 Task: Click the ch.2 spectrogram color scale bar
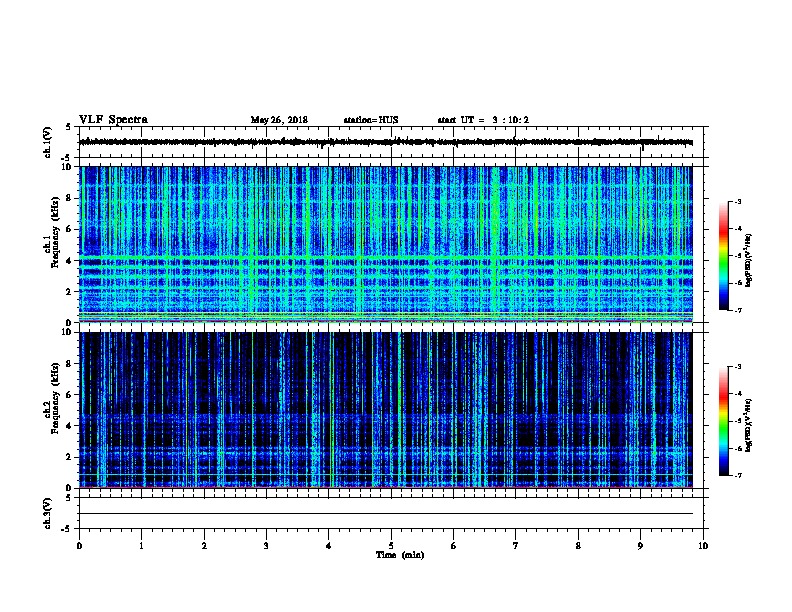point(723,421)
